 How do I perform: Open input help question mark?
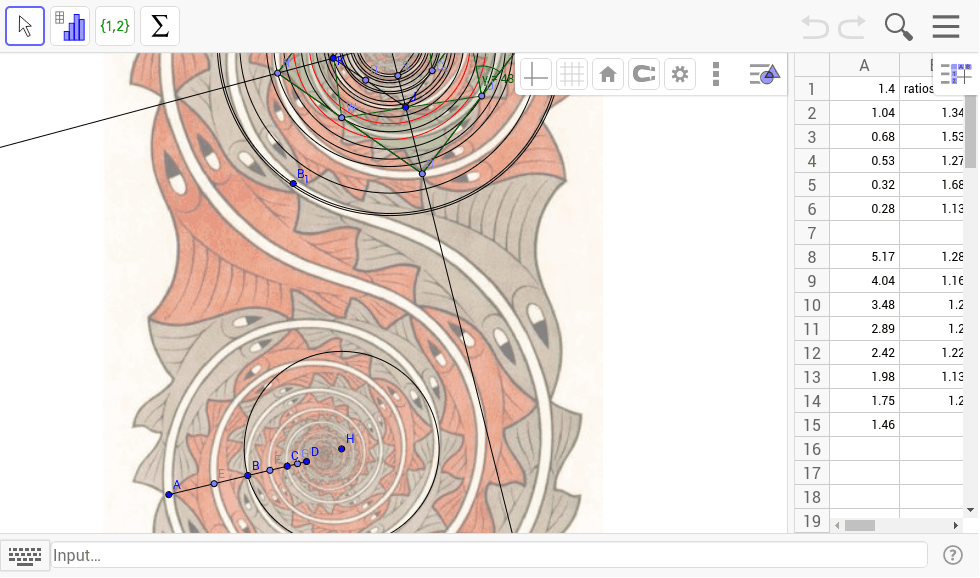(952, 555)
